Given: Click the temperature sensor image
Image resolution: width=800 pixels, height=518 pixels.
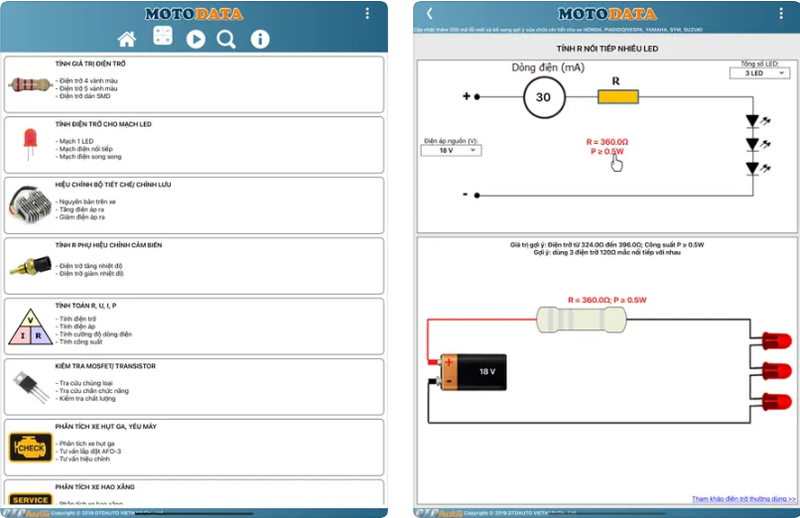Looking at the screenshot, I should pyautogui.click(x=30, y=265).
